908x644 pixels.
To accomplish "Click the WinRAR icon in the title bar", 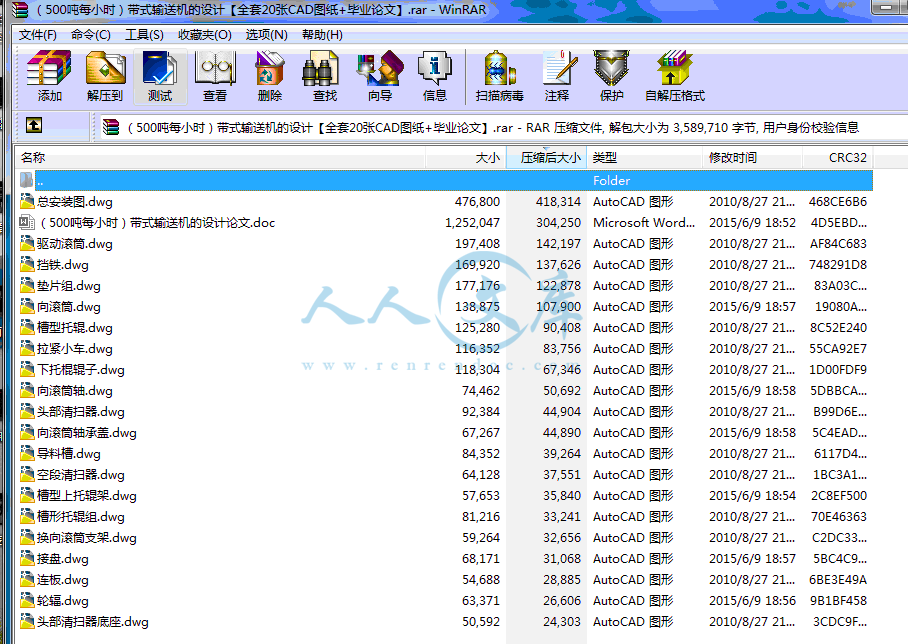I will (x=20, y=9).
